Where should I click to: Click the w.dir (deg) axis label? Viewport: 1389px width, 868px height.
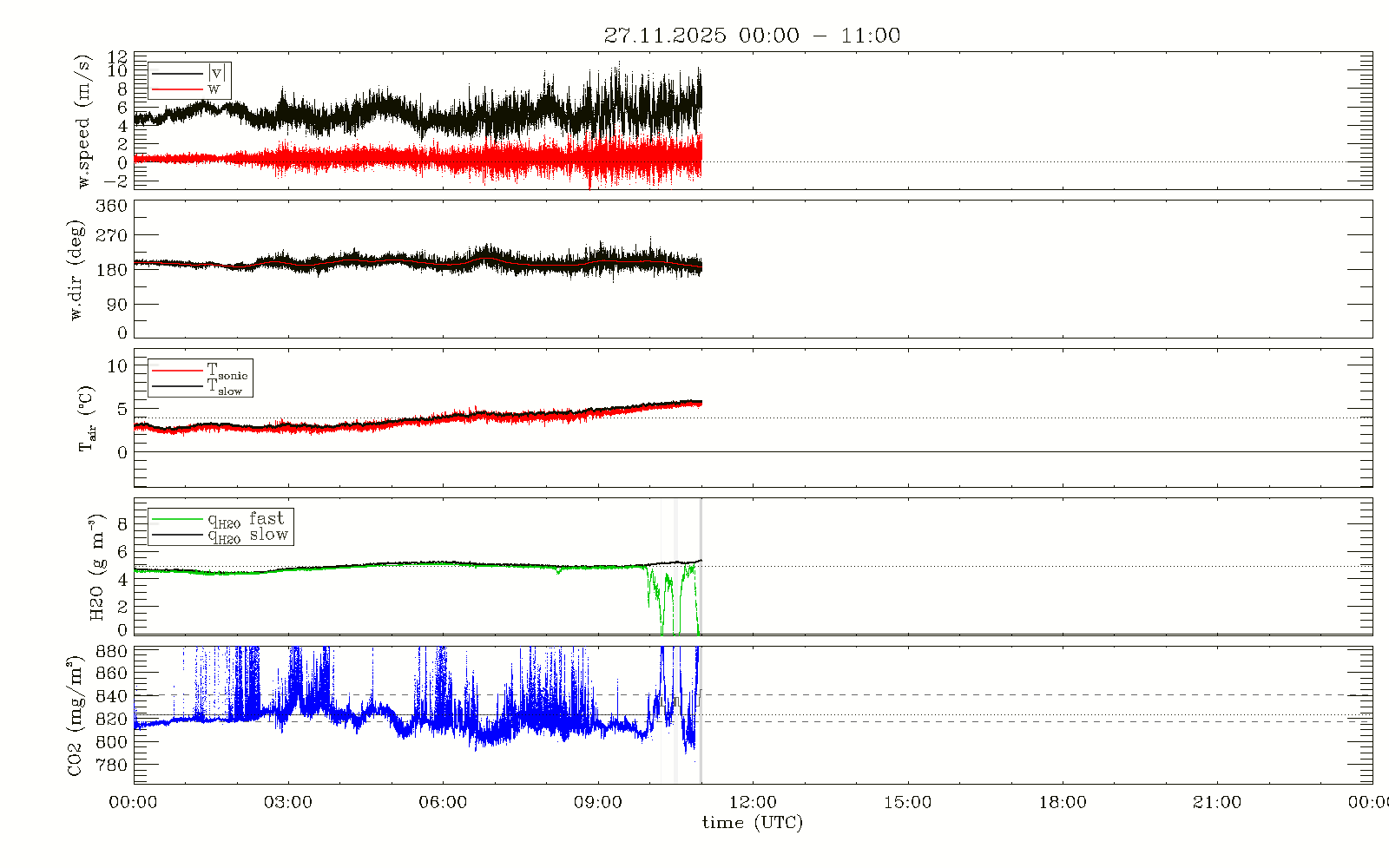[x=77, y=270]
